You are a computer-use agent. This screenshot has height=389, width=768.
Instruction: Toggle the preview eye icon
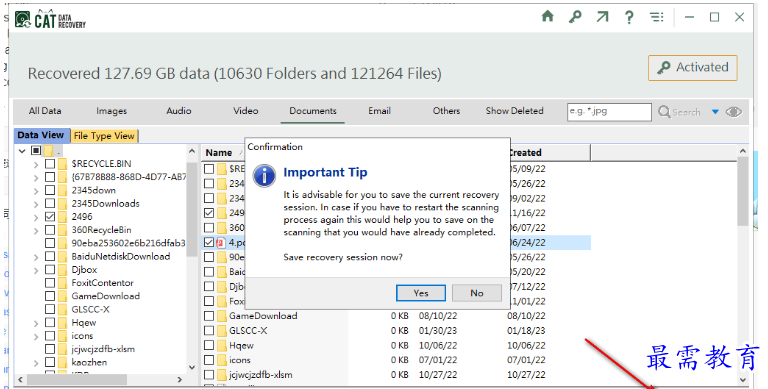tap(733, 112)
